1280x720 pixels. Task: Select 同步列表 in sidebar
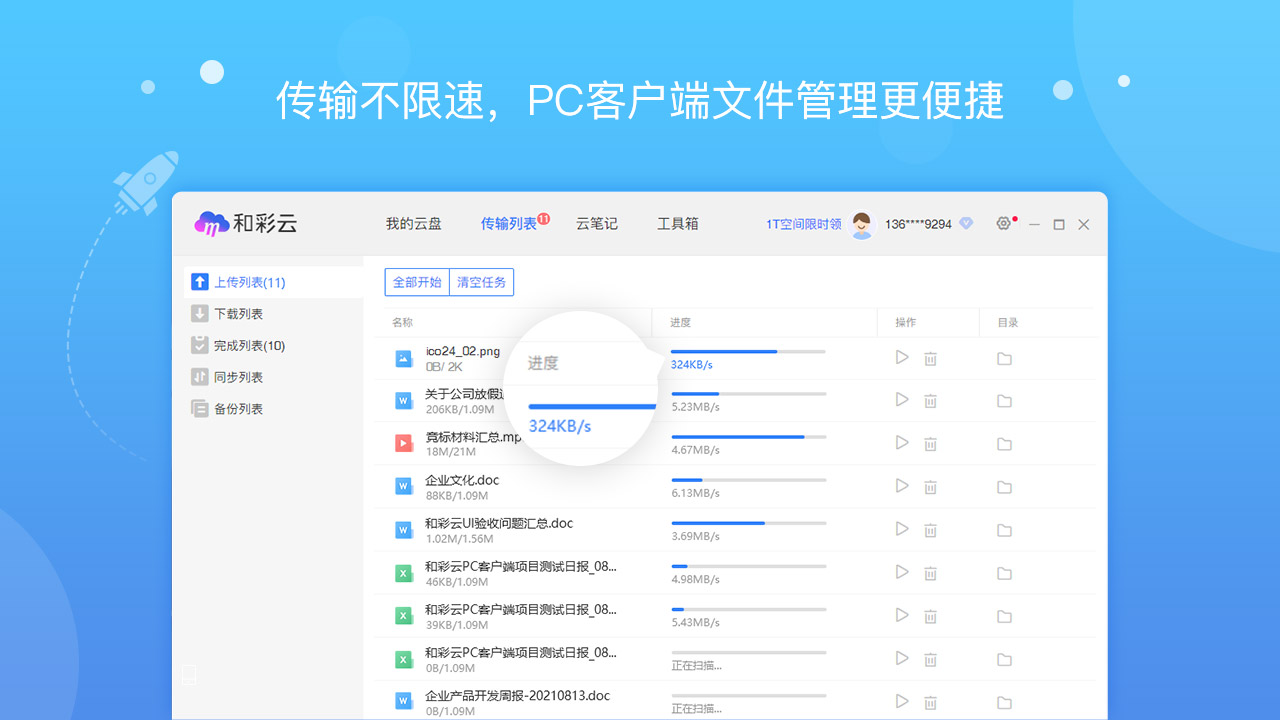274,377
